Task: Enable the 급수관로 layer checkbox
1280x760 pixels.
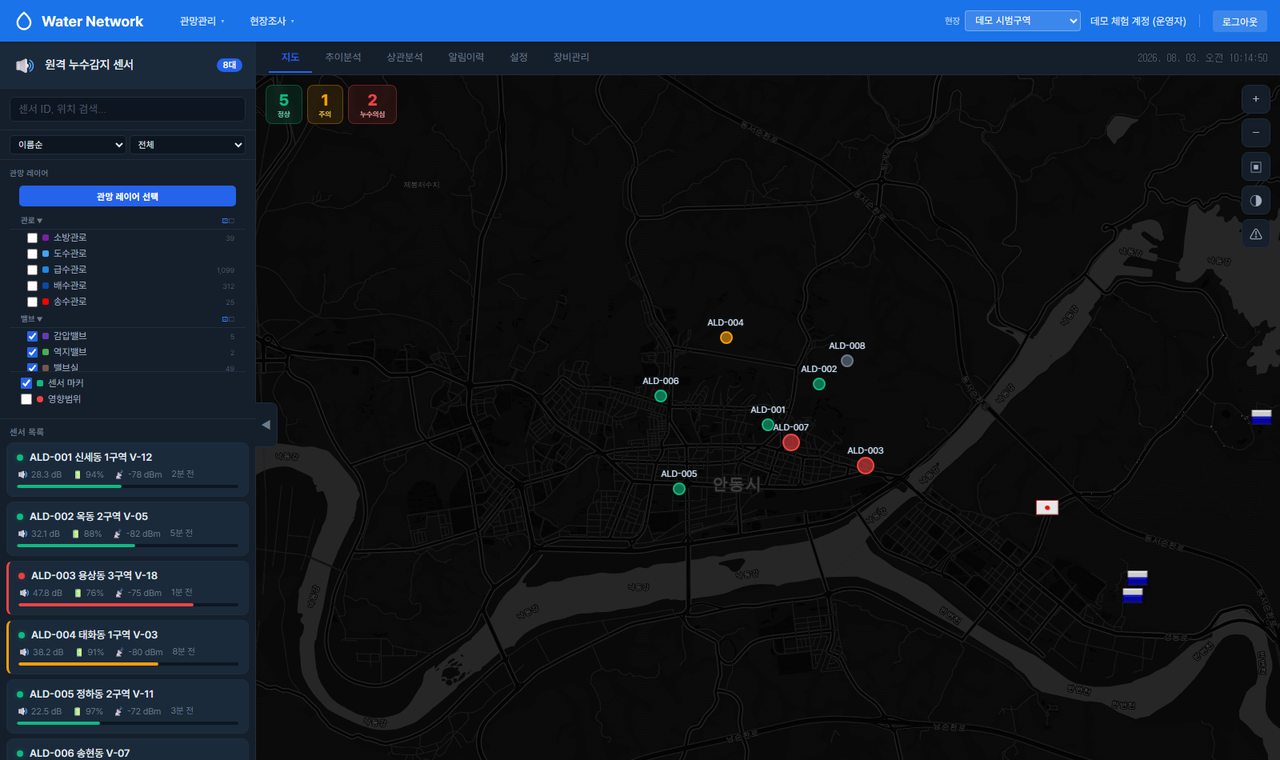Action: click(x=32, y=270)
